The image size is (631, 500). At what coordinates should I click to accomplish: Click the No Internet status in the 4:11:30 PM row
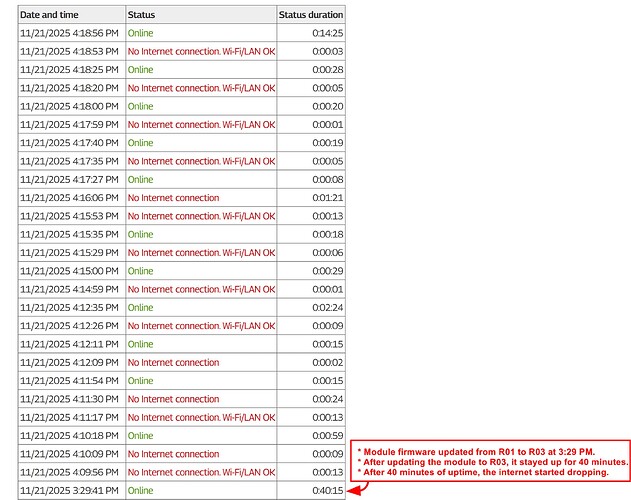click(x=173, y=399)
